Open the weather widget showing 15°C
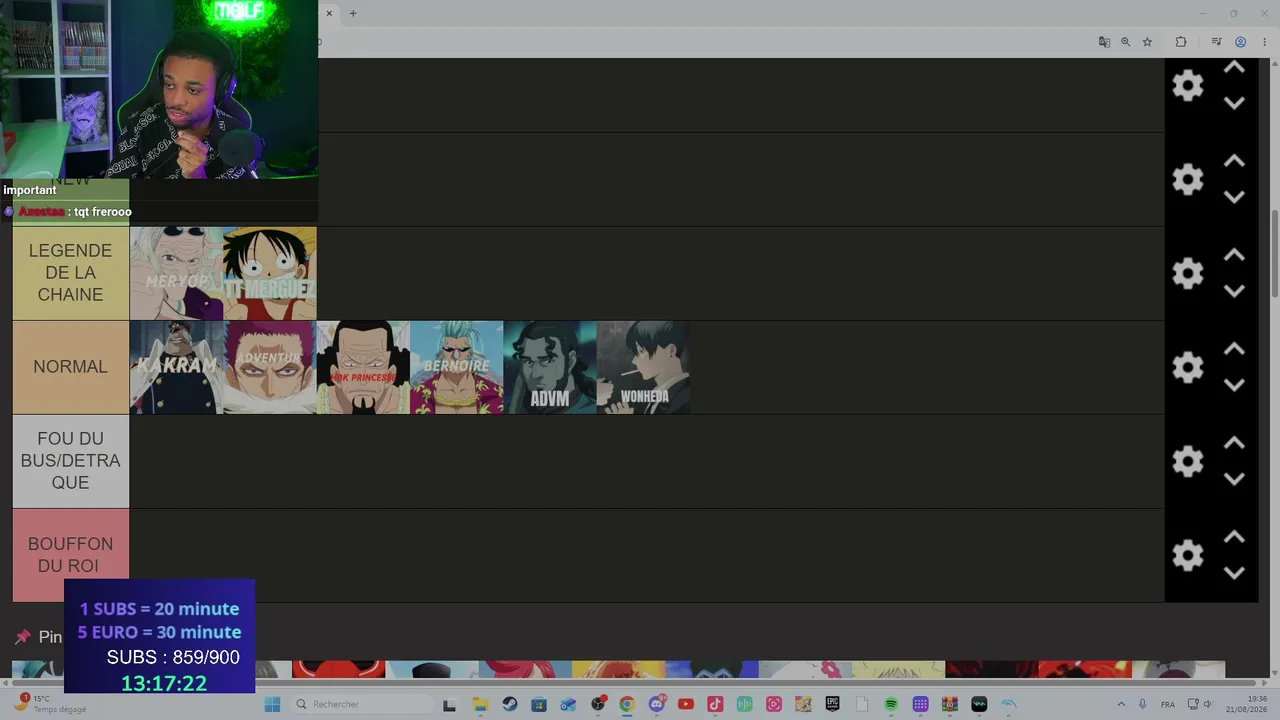 (50, 704)
